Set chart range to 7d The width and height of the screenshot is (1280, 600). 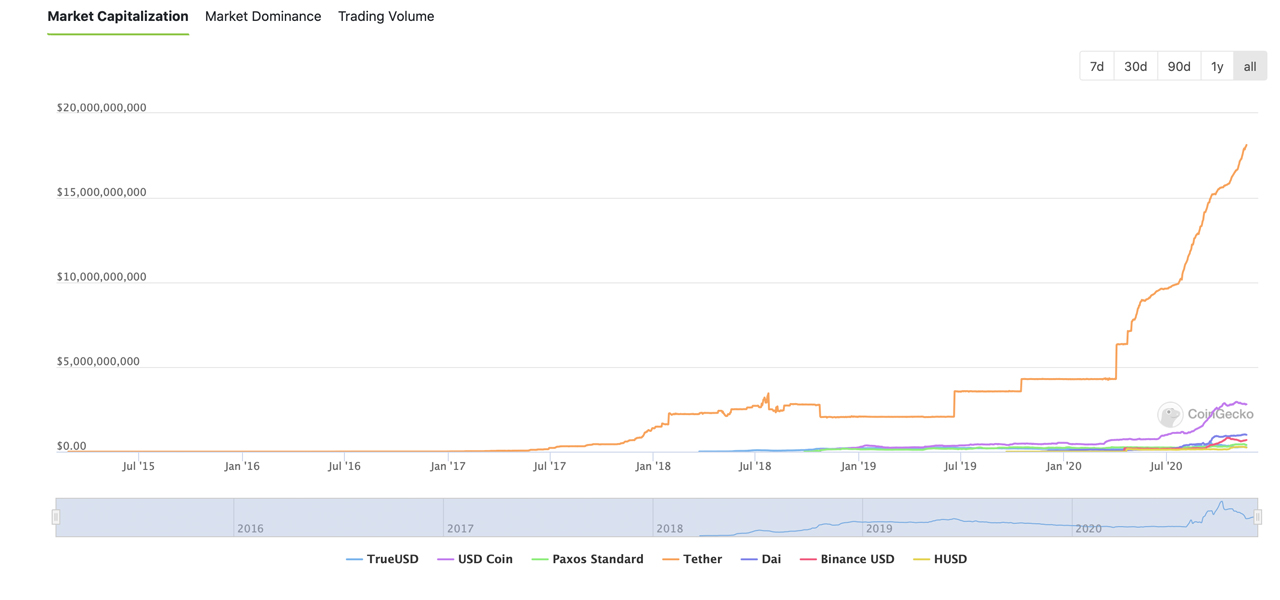tap(1097, 66)
